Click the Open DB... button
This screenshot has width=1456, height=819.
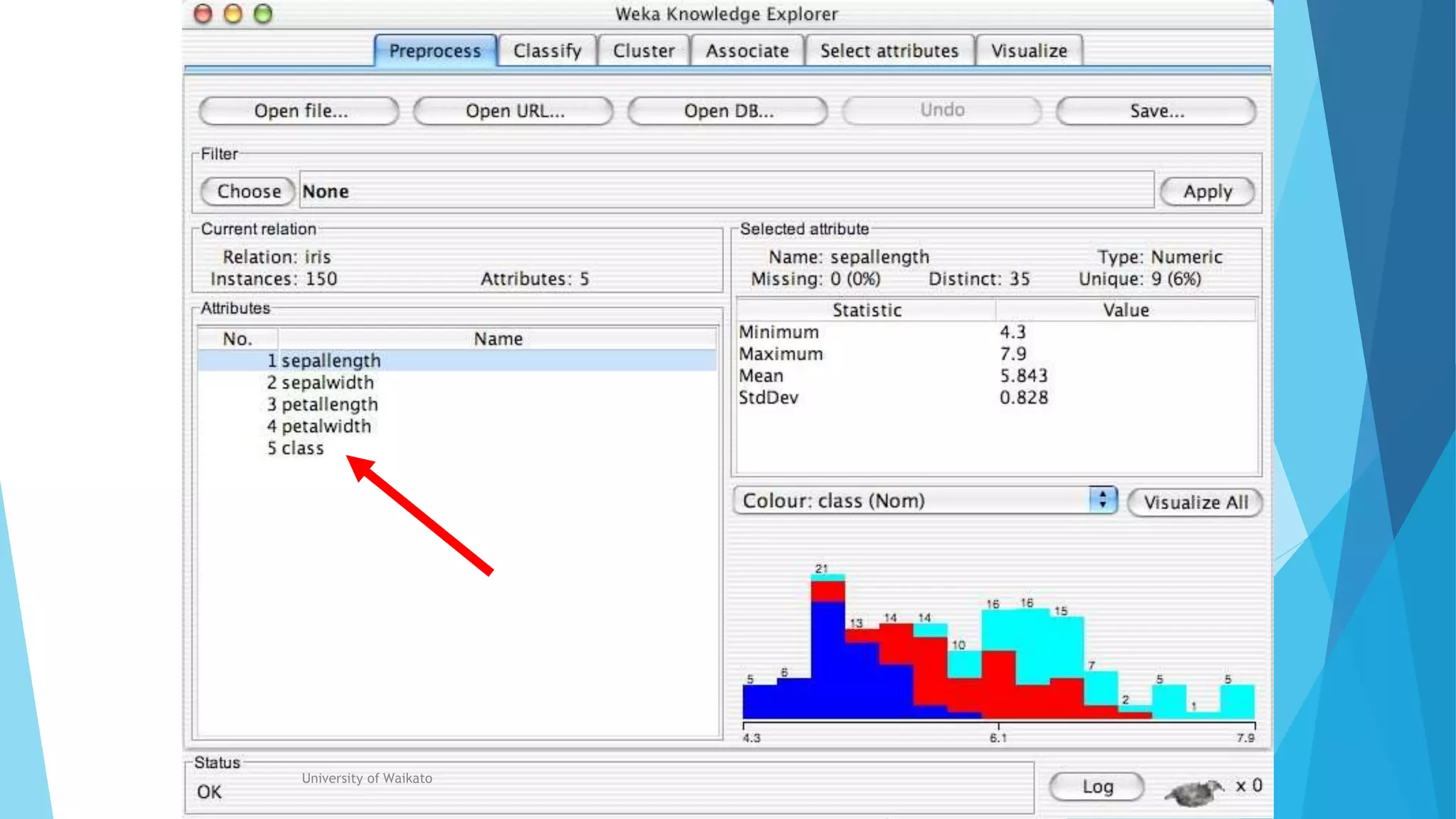tap(728, 111)
